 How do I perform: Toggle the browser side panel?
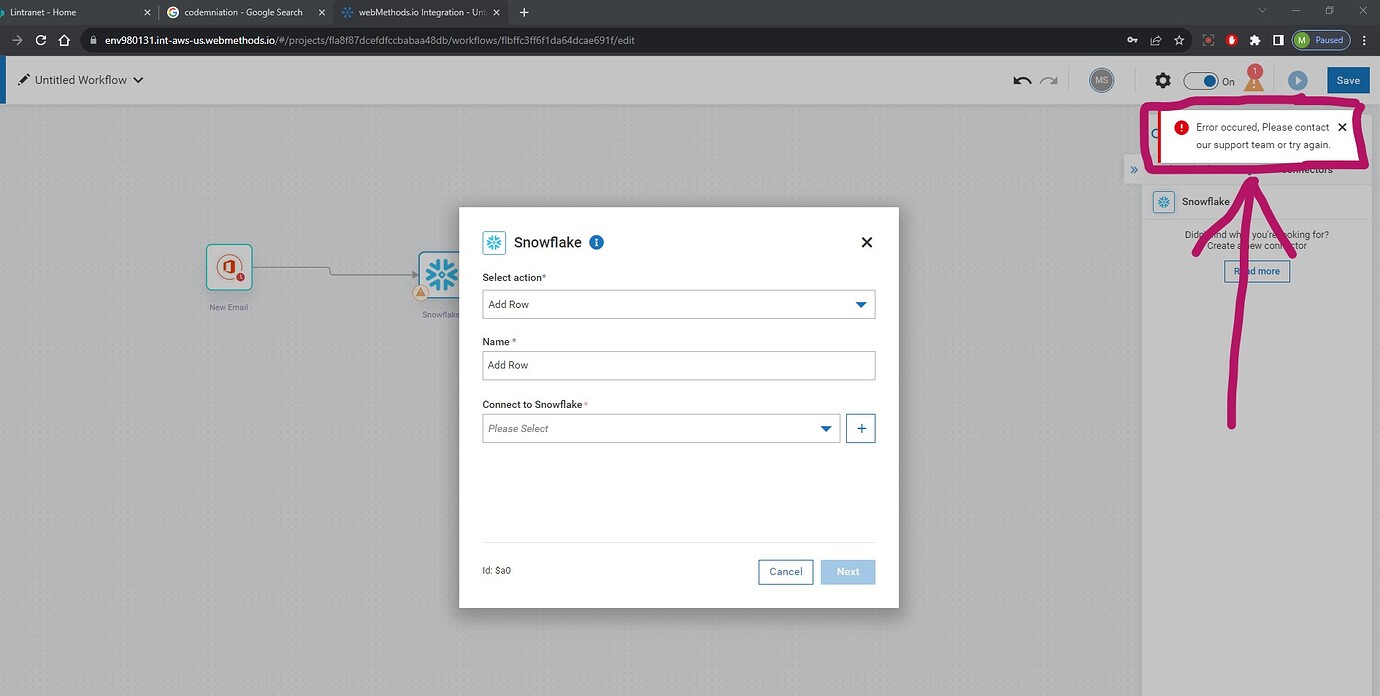(x=1278, y=40)
